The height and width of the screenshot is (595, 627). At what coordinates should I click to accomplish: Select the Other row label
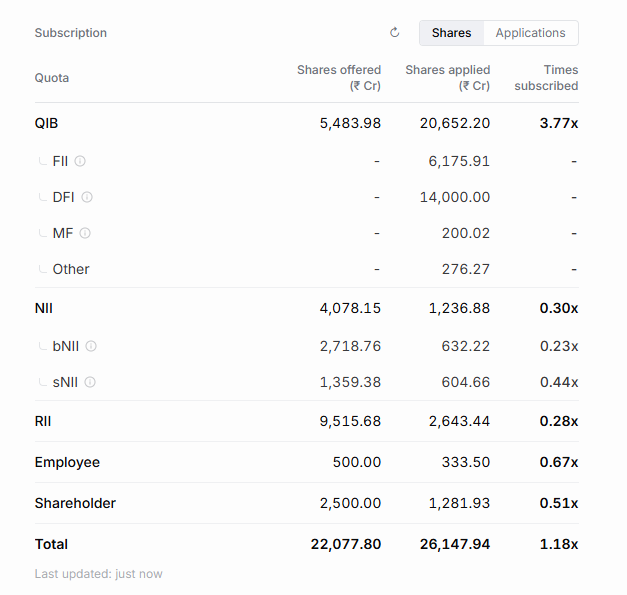click(x=71, y=269)
